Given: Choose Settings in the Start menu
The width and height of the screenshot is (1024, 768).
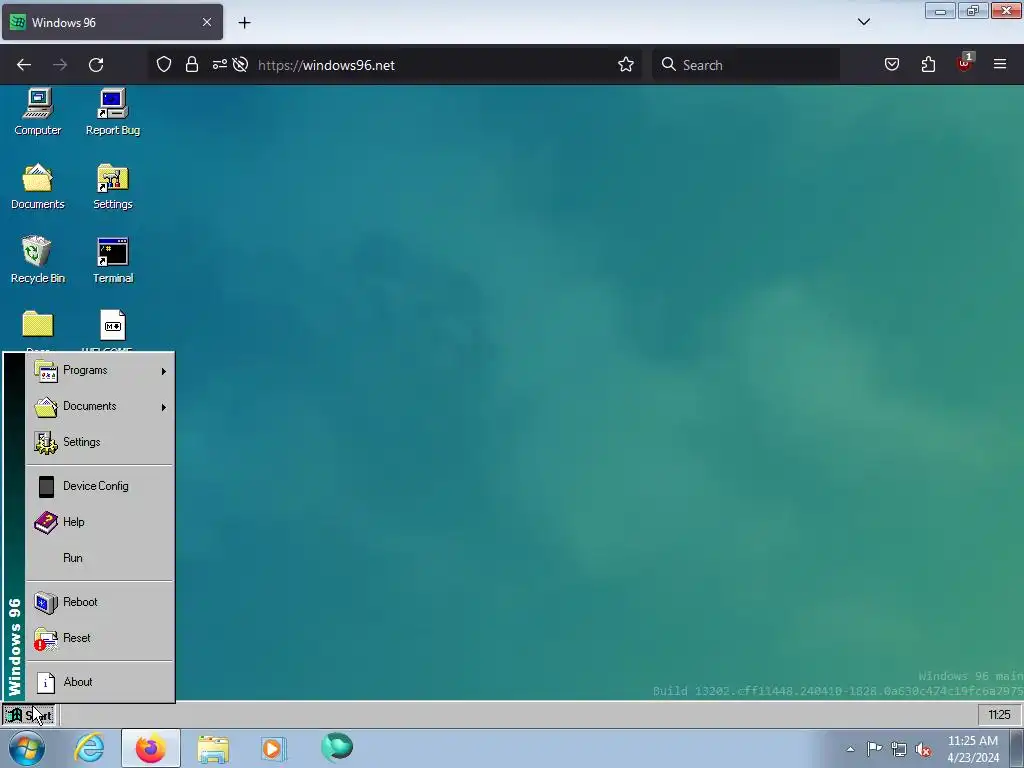Looking at the screenshot, I should 100,442.
